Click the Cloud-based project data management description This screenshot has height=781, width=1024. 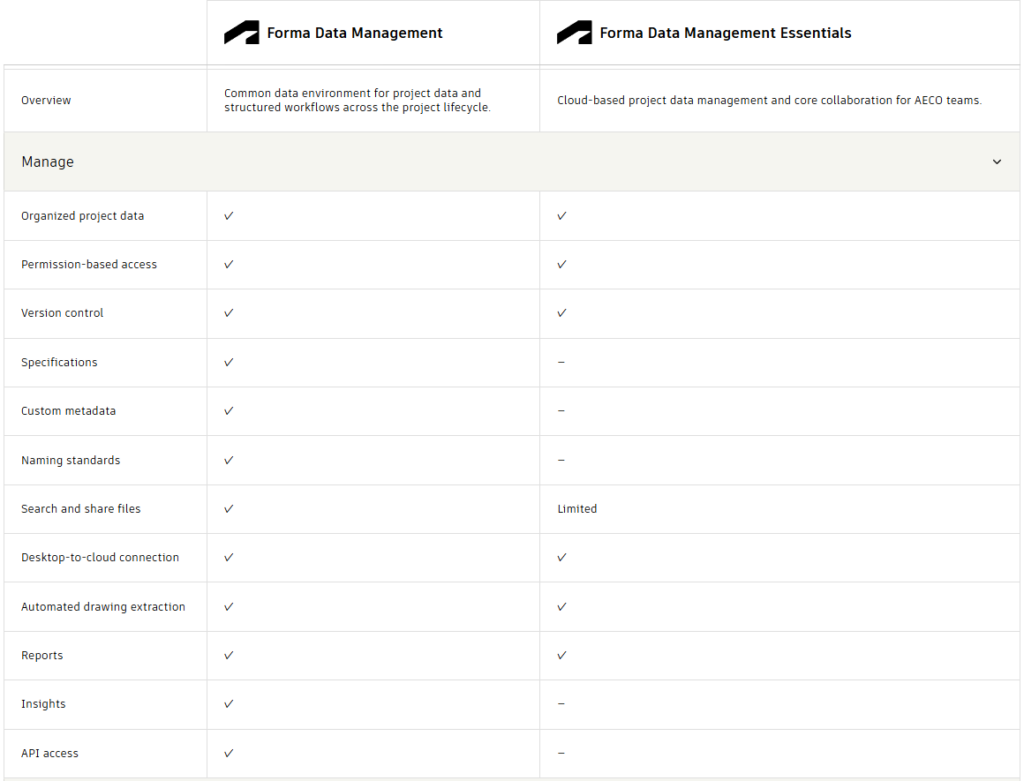click(x=769, y=100)
